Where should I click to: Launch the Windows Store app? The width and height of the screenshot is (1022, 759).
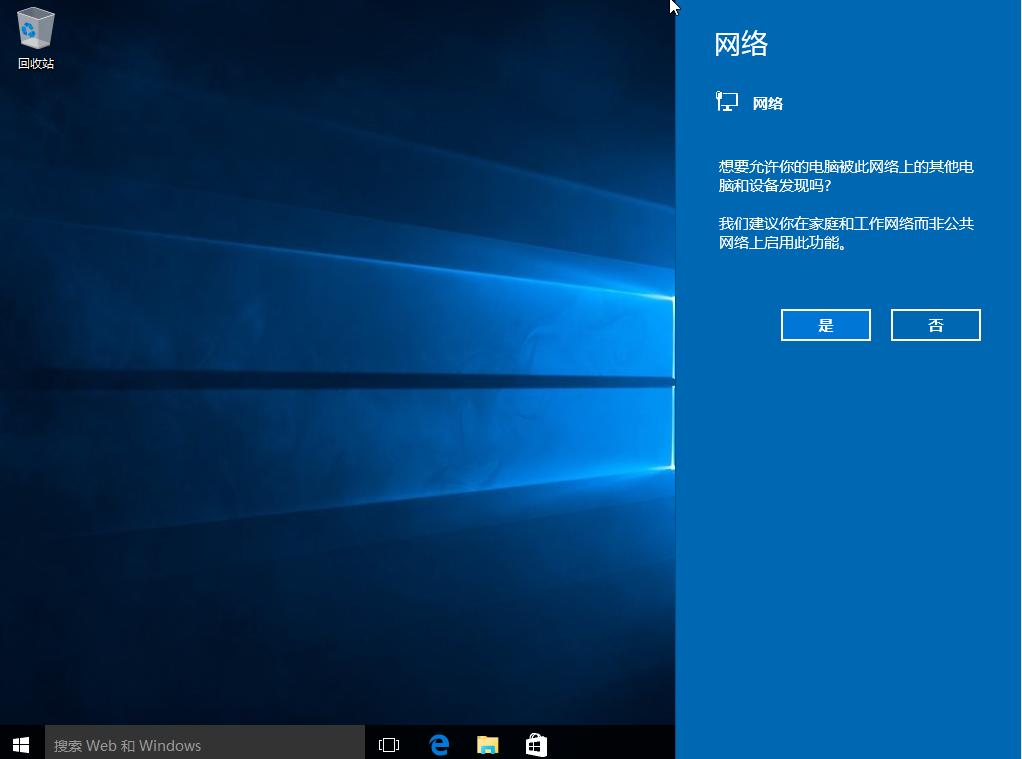536,744
